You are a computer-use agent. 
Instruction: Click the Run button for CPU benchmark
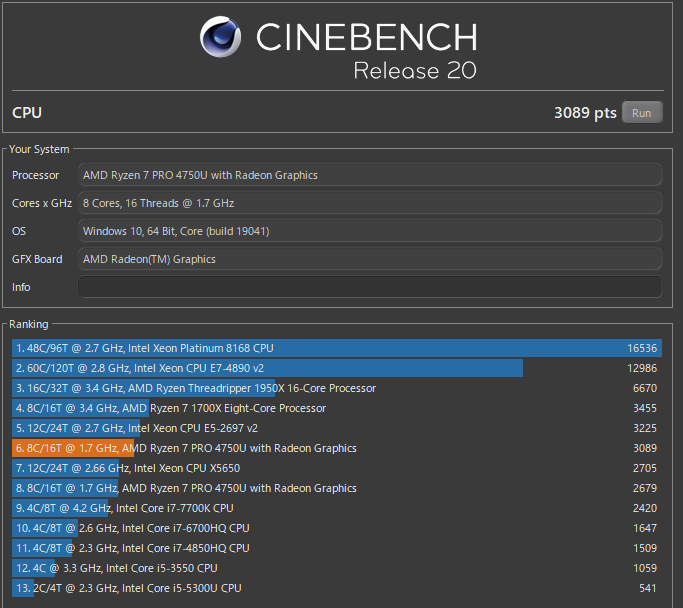pyautogui.click(x=642, y=113)
